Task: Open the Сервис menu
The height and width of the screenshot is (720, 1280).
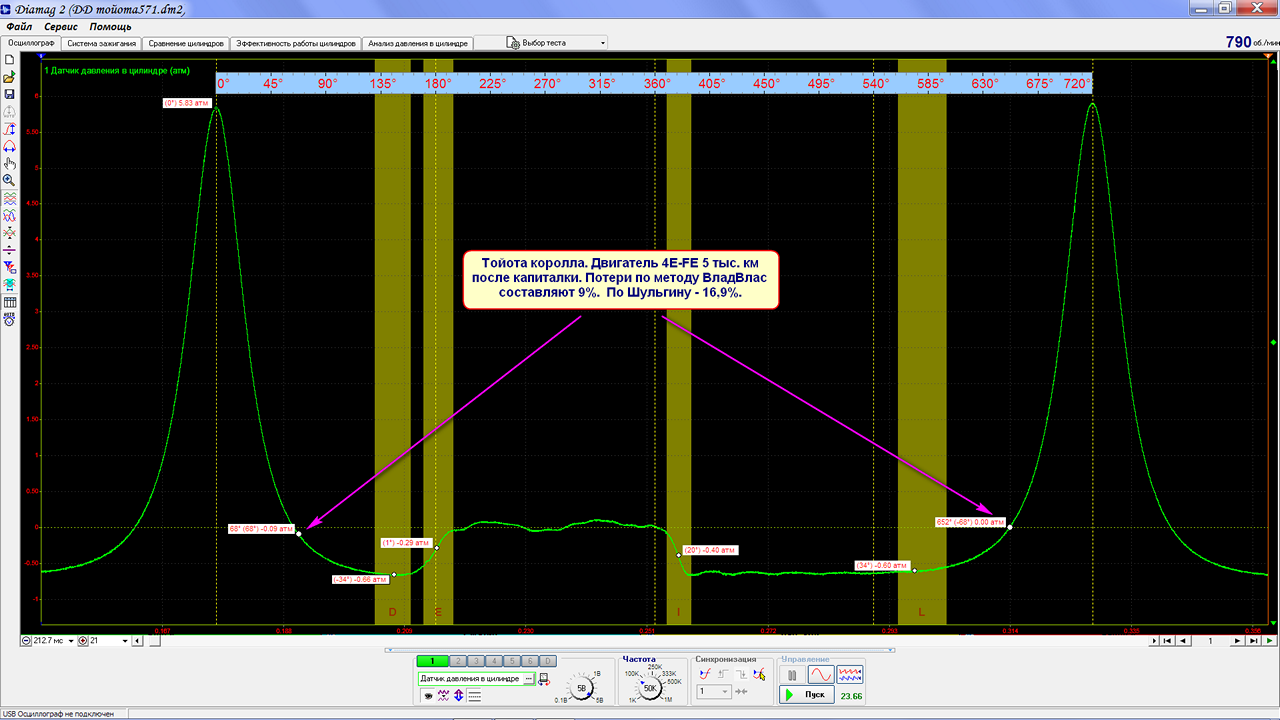Action: (61, 27)
